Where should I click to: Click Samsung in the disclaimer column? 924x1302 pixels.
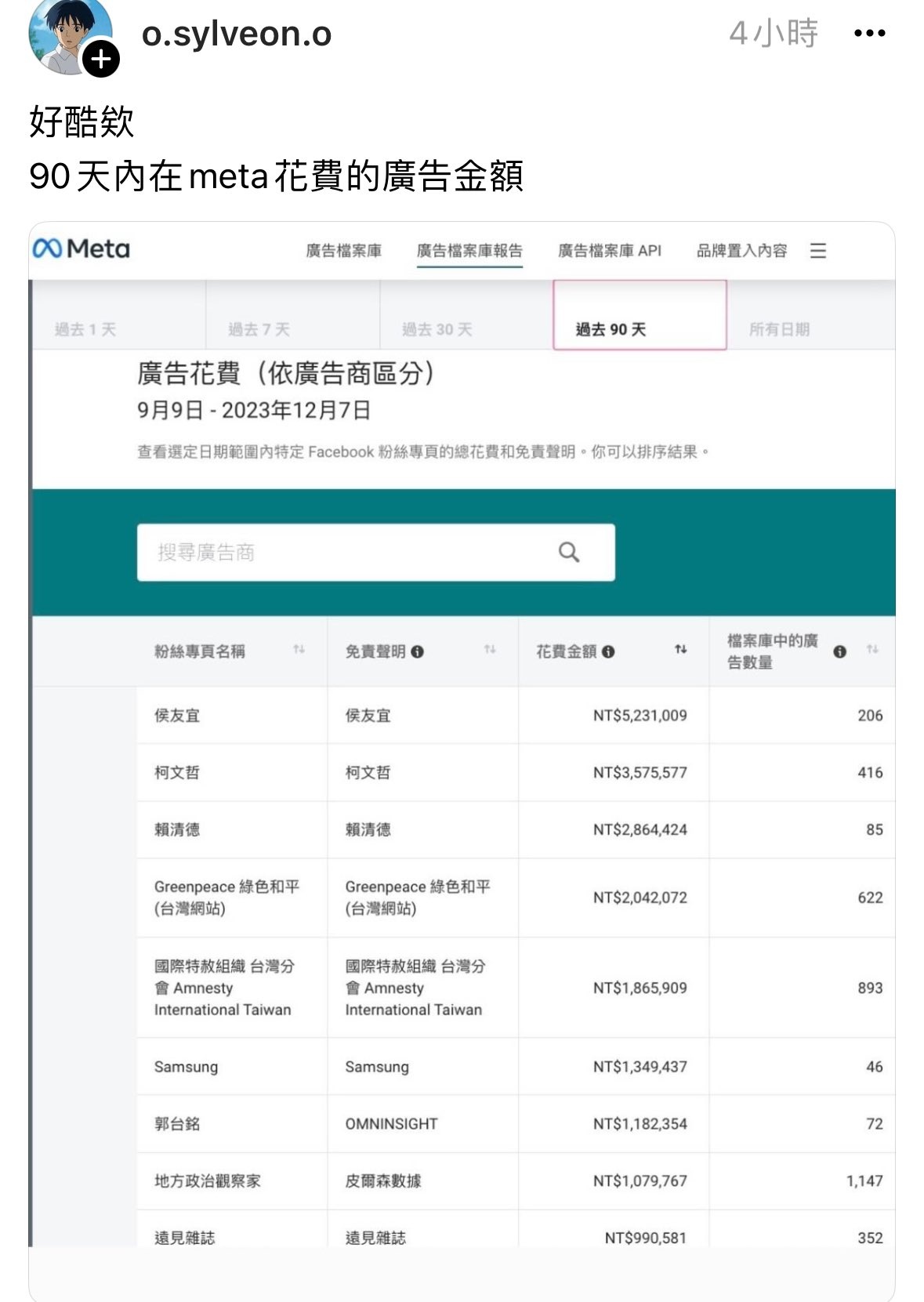377,1067
